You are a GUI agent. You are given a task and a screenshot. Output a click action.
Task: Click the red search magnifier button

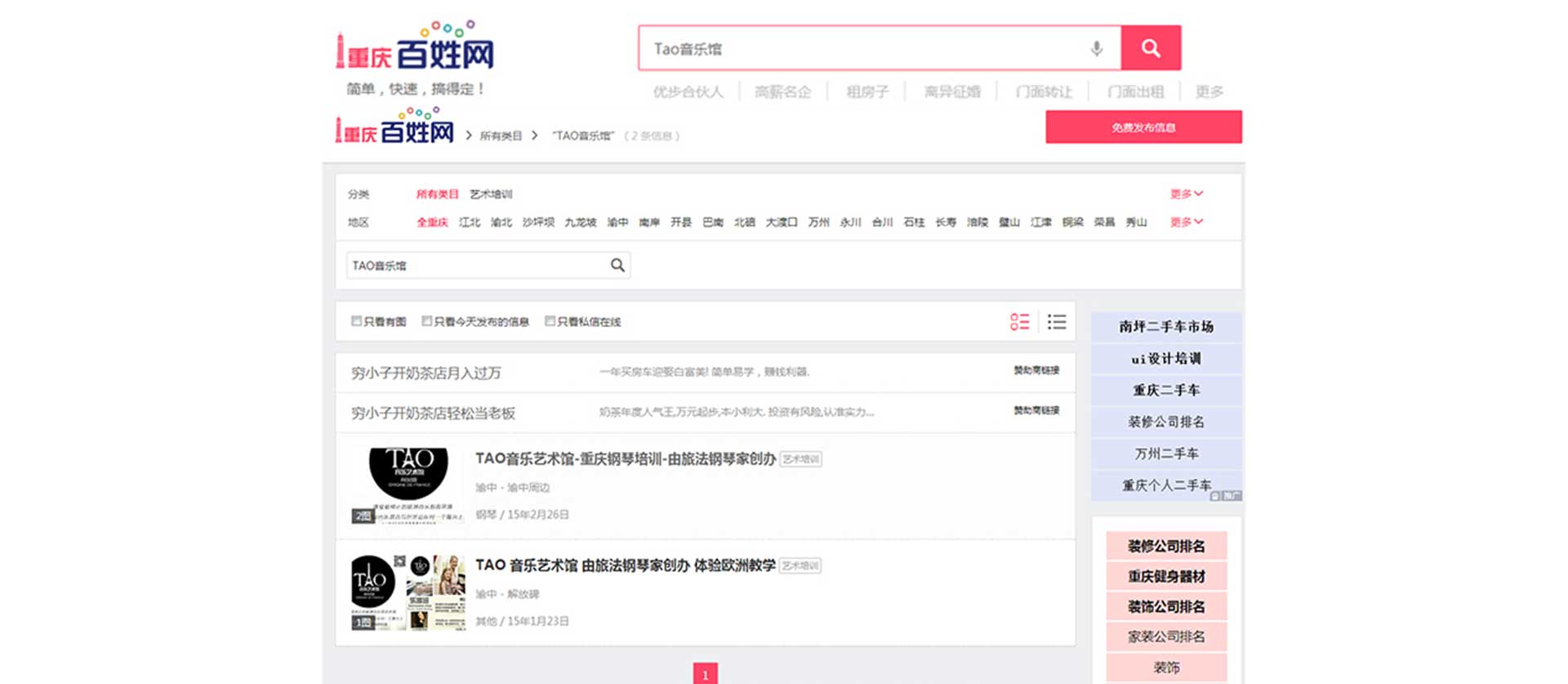[1150, 48]
